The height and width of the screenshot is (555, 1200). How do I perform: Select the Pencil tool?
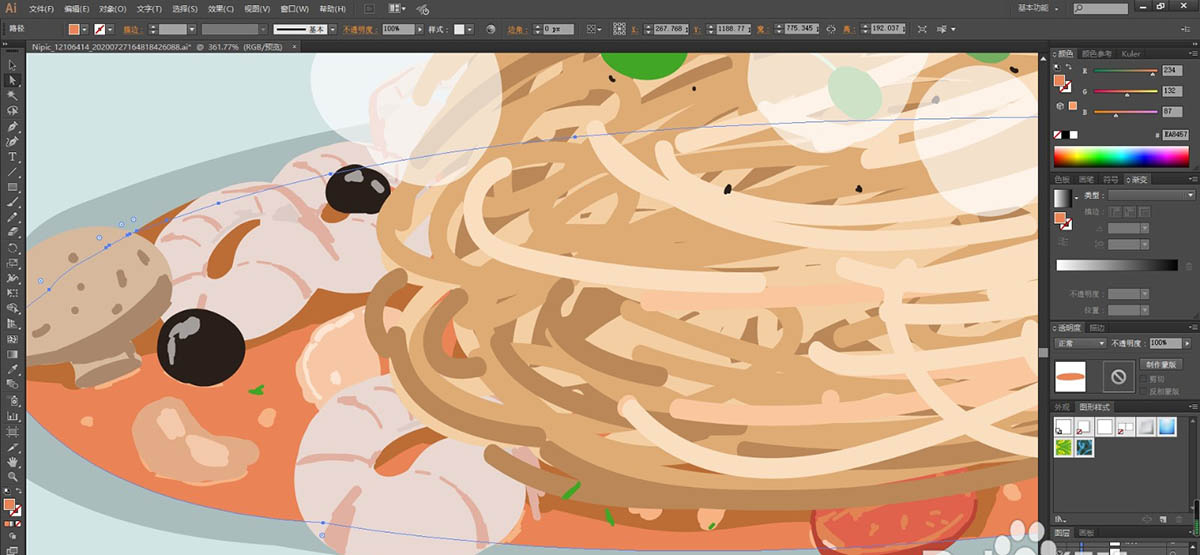point(13,217)
